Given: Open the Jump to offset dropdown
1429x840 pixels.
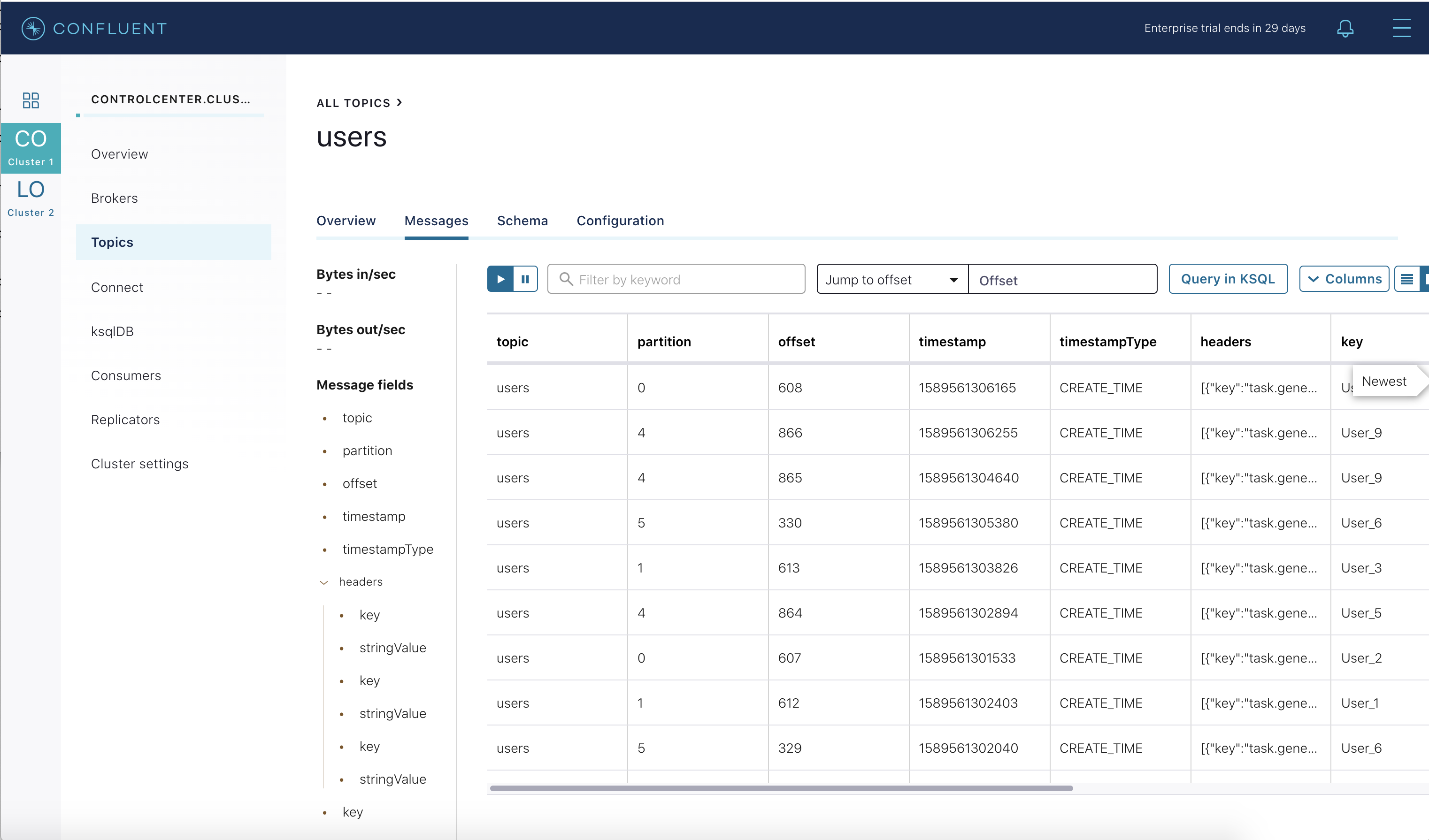Looking at the screenshot, I should click(x=892, y=279).
